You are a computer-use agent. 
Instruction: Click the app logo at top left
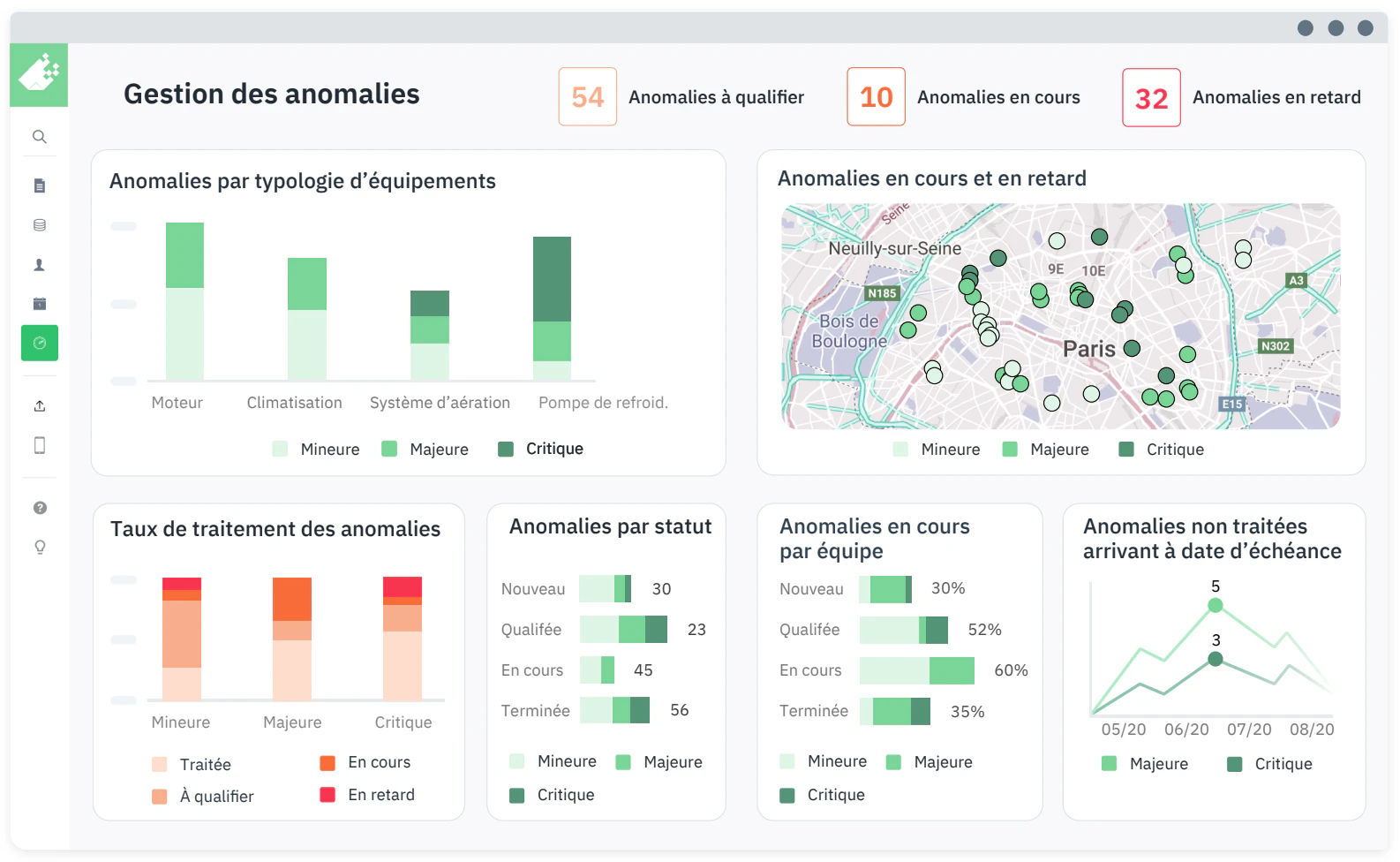(39, 74)
